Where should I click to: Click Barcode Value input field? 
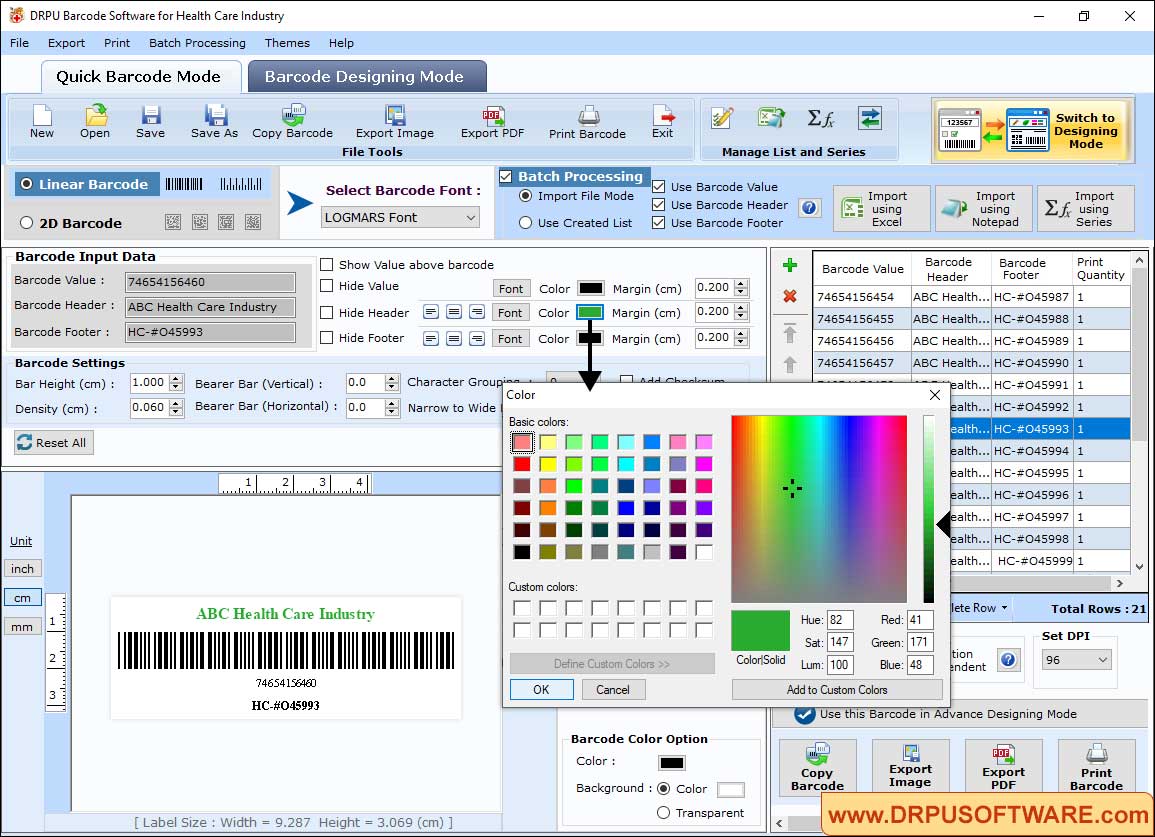point(210,282)
